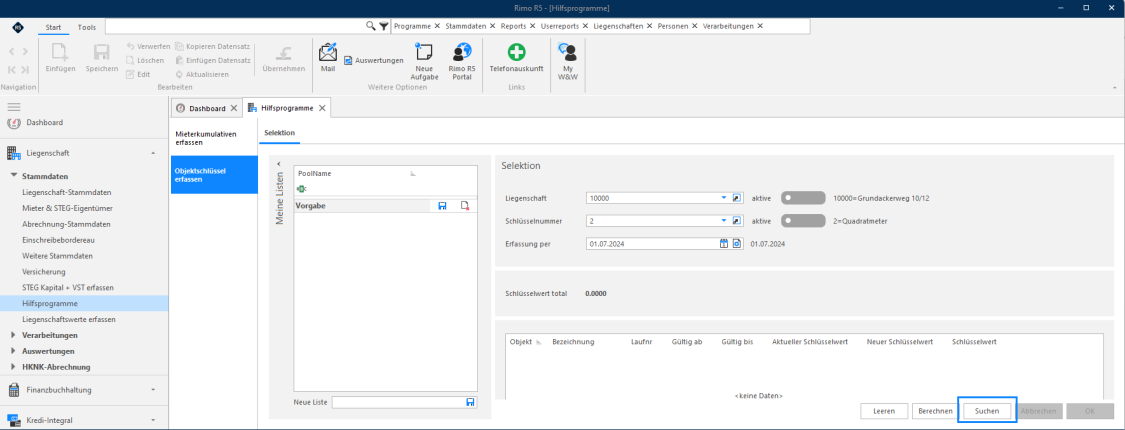Close the Dashboard tab

coord(233,108)
